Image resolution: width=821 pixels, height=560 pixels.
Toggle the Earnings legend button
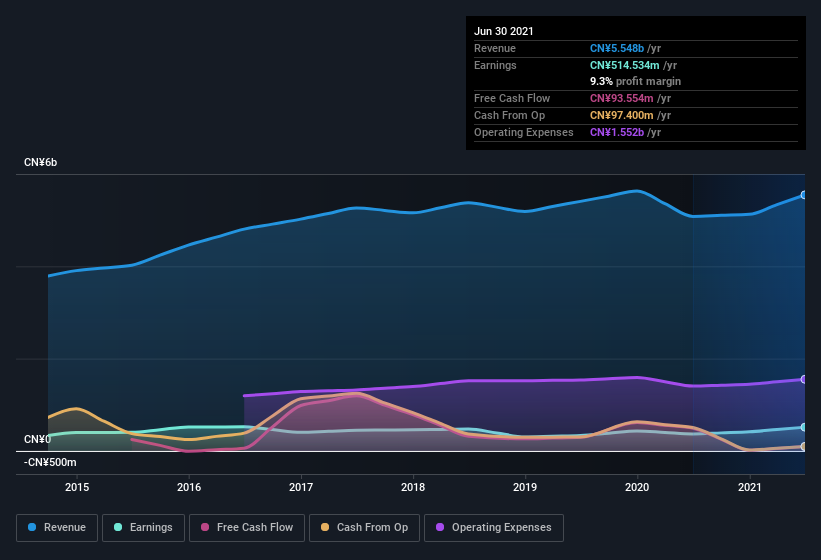[x=143, y=528]
